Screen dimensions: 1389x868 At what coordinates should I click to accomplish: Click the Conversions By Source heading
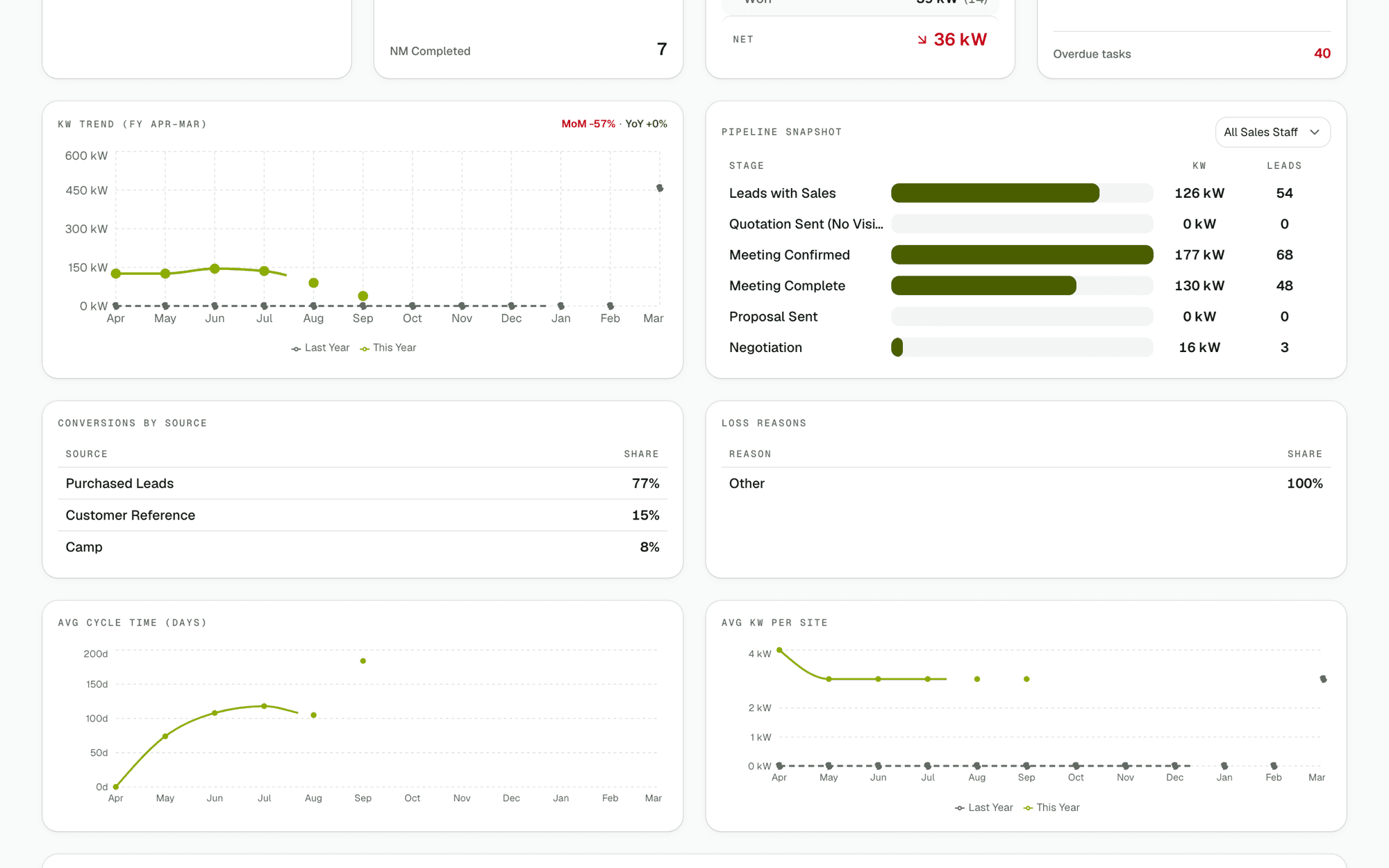[133, 423]
